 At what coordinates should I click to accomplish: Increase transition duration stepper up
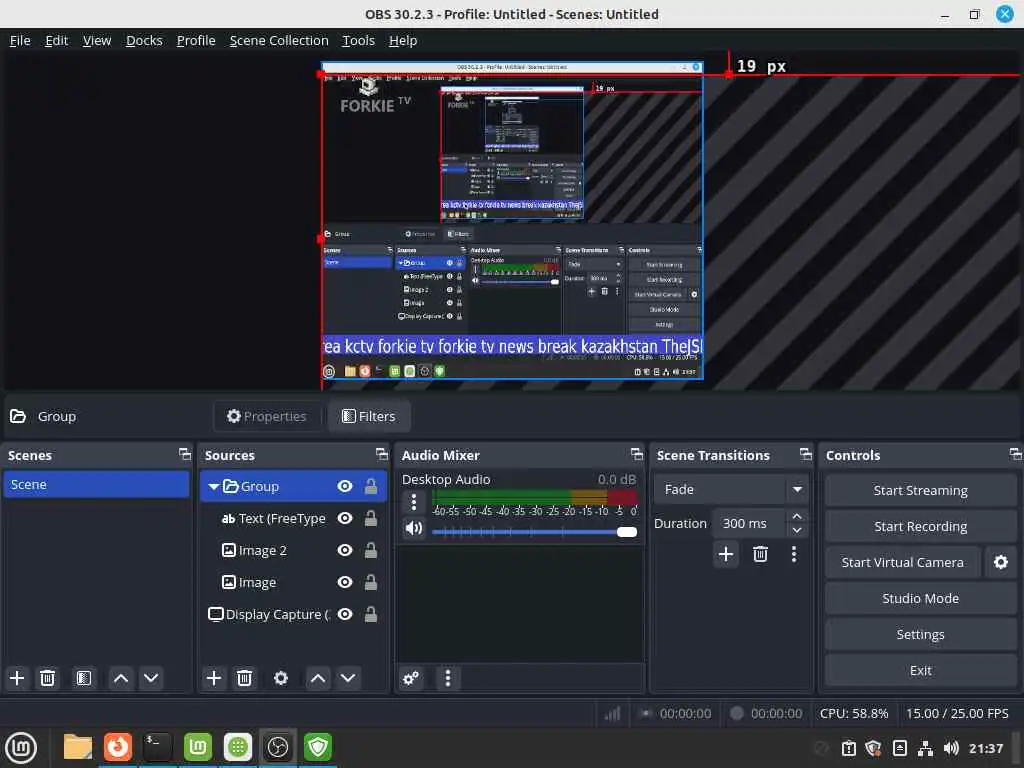pyautogui.click(x=797, y=516)
